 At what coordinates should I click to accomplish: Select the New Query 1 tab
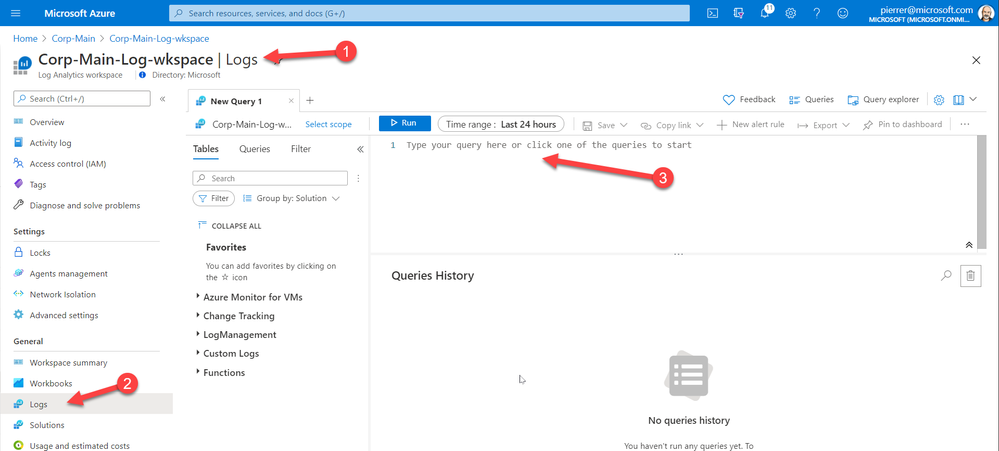[x=237, y=101]
